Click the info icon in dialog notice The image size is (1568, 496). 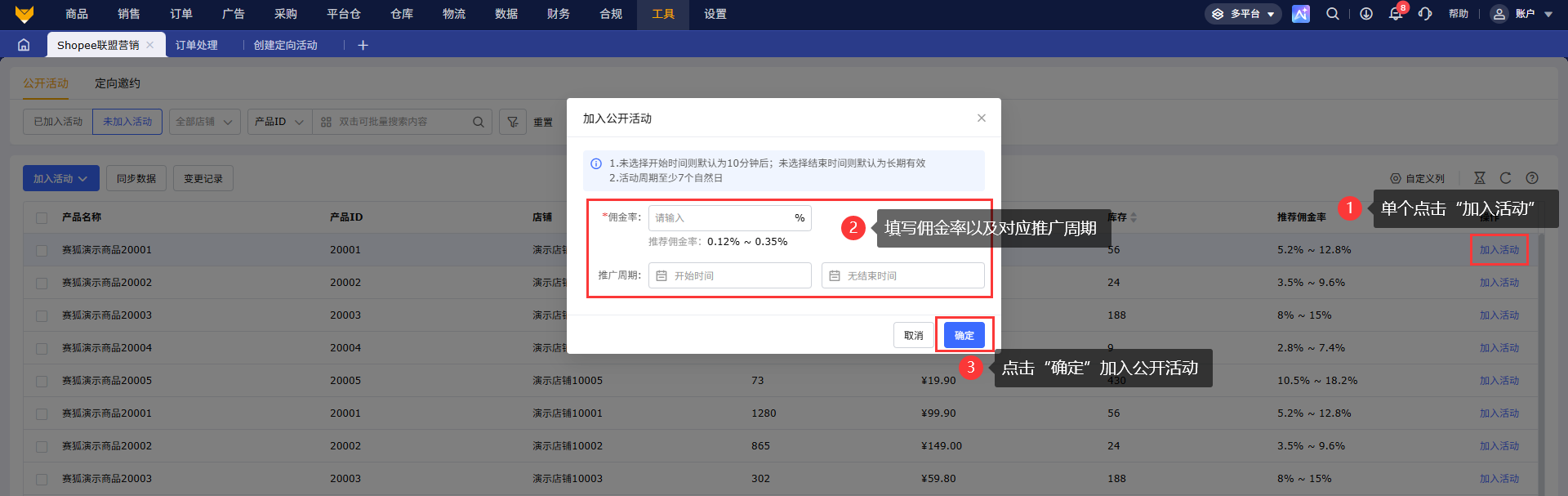596,163
